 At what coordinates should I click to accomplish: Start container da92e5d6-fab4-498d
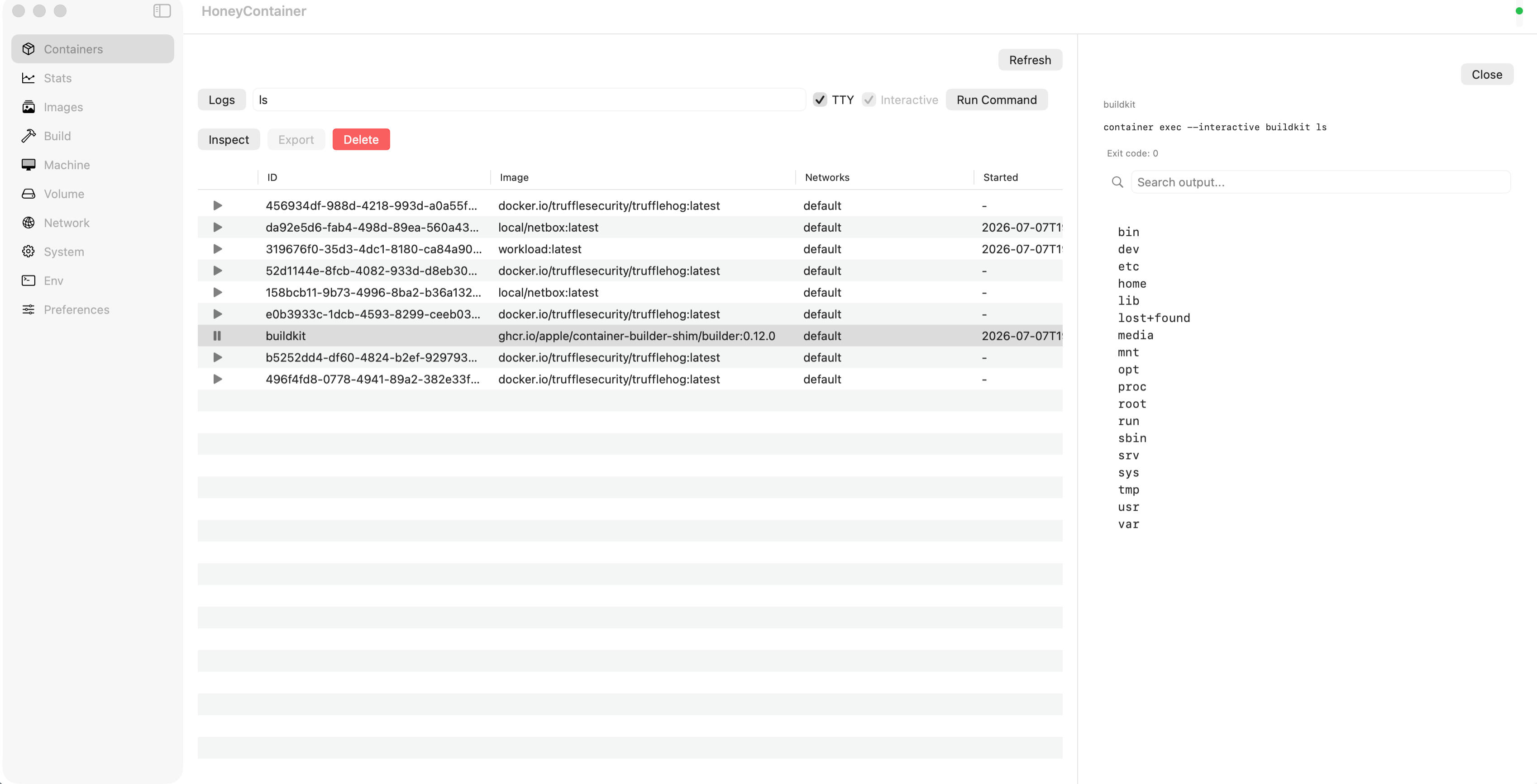tap(218, 227)
